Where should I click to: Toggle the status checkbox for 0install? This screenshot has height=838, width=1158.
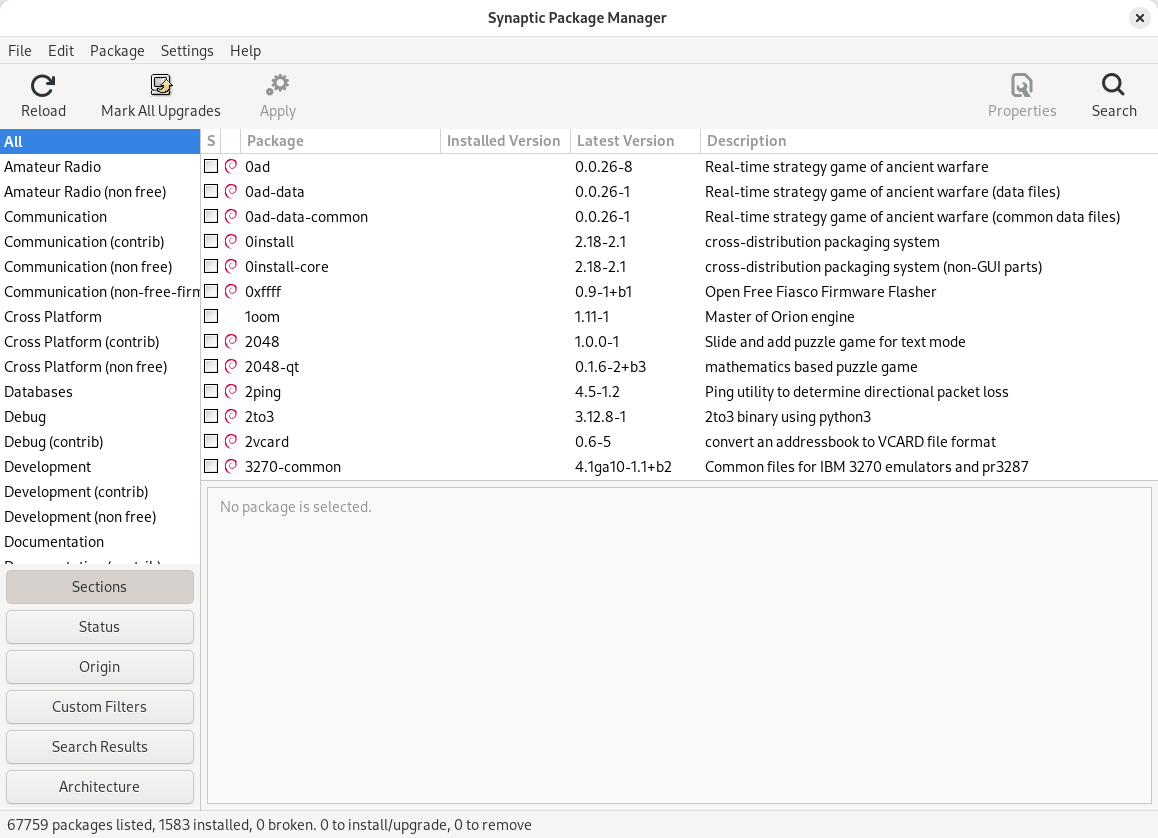click(x=211, y=241)
